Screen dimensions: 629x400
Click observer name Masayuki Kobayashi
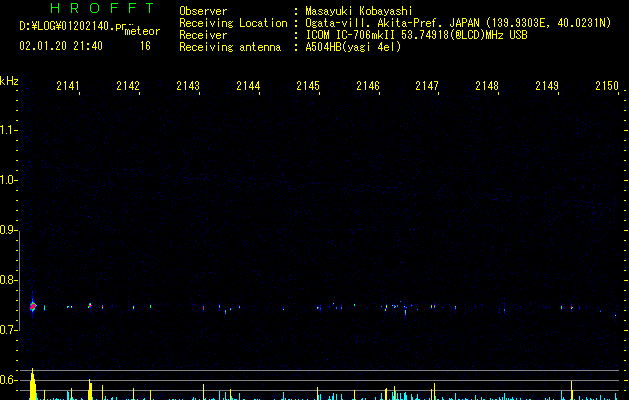pos(359,11)
